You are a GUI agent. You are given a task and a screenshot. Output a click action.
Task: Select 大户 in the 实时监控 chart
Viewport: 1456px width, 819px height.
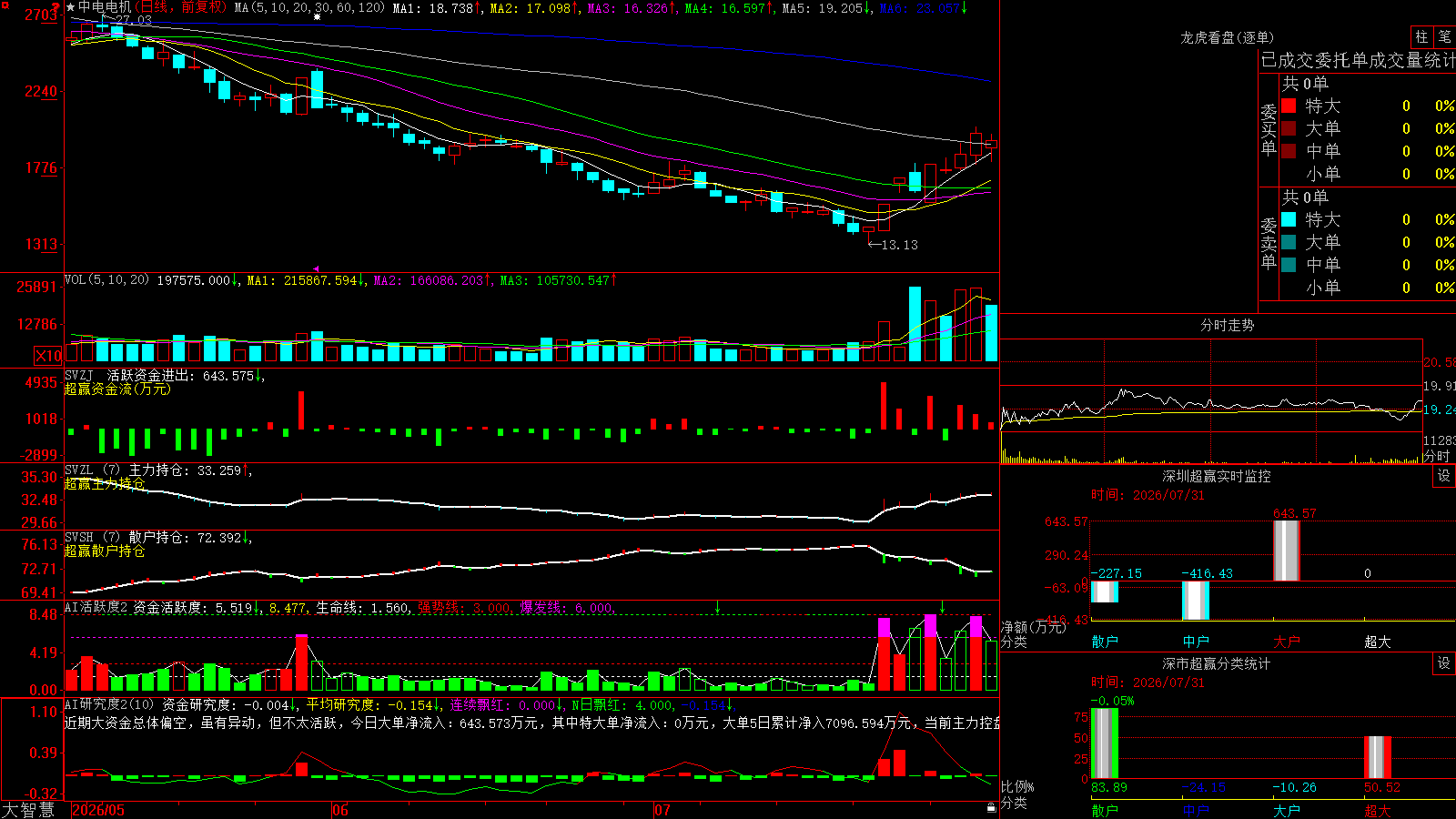[1287, 642]
